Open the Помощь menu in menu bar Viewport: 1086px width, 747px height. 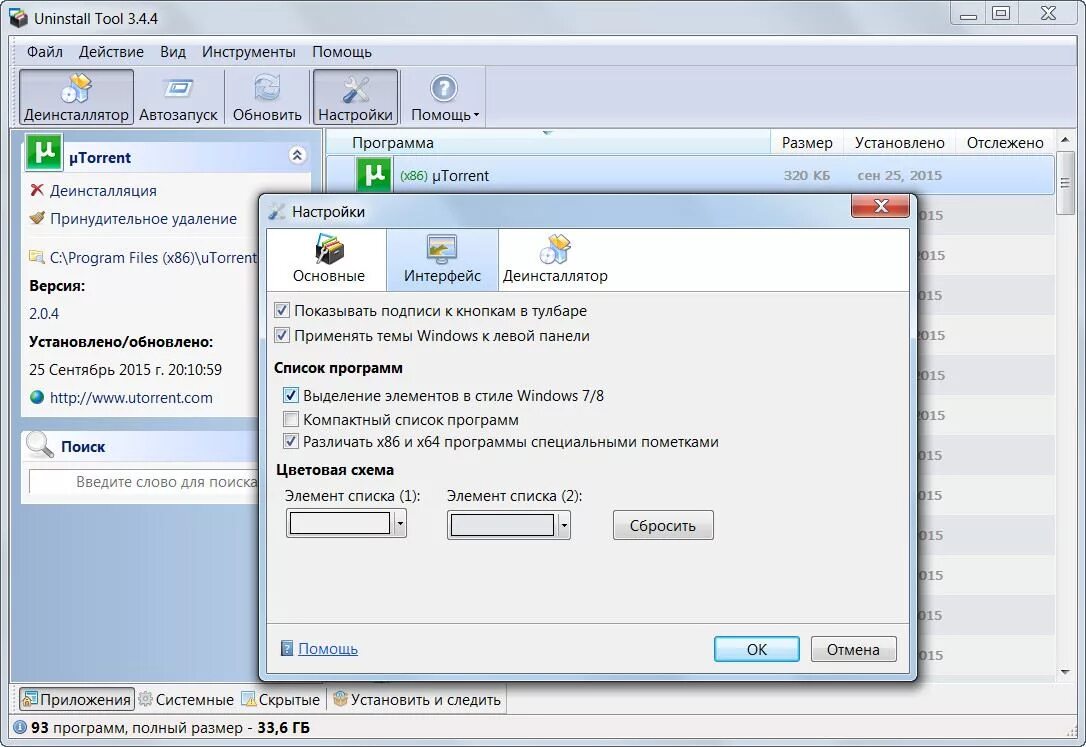click(342, 52)
